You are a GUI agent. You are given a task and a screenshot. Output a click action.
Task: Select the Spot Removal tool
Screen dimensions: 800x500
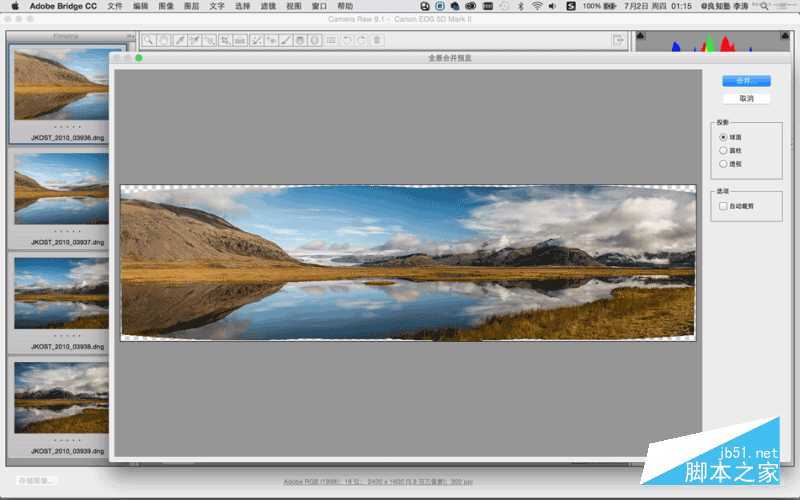point(256,40)
